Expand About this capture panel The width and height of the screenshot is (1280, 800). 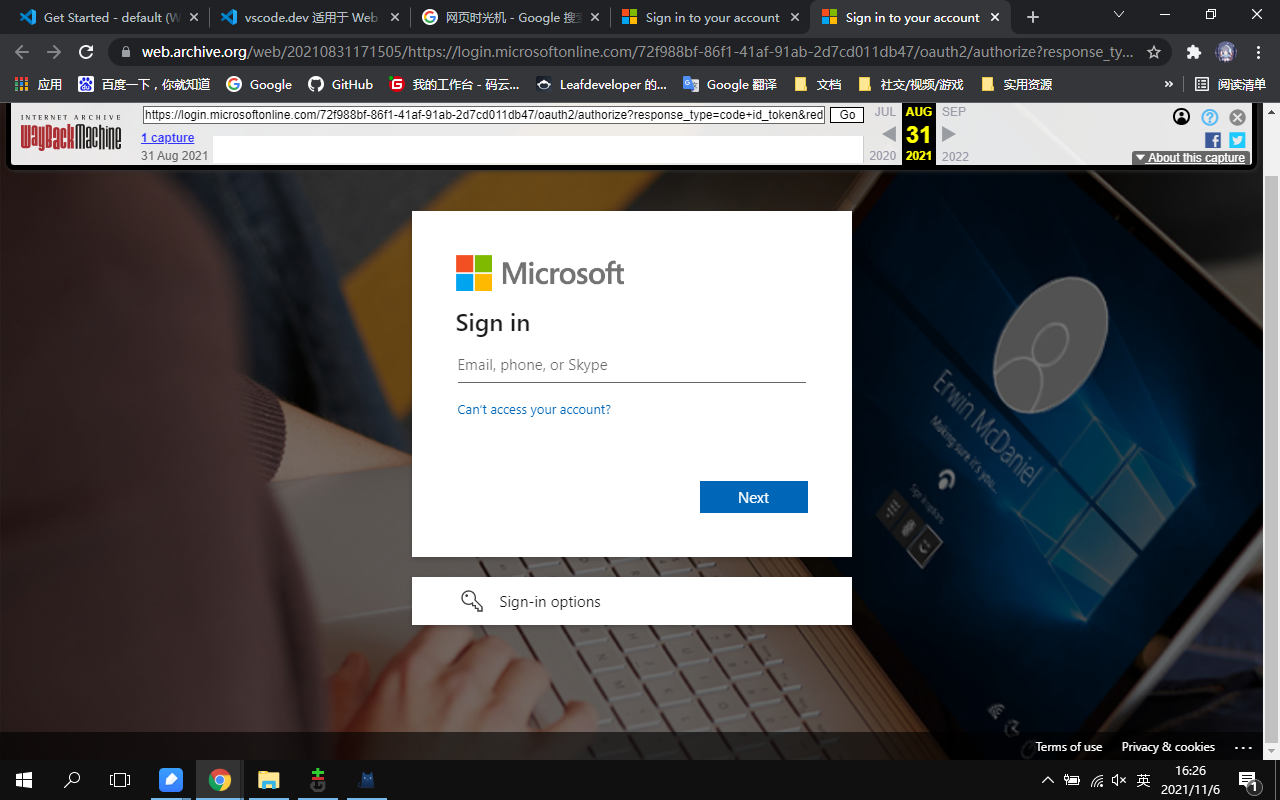click(1190, 158)
